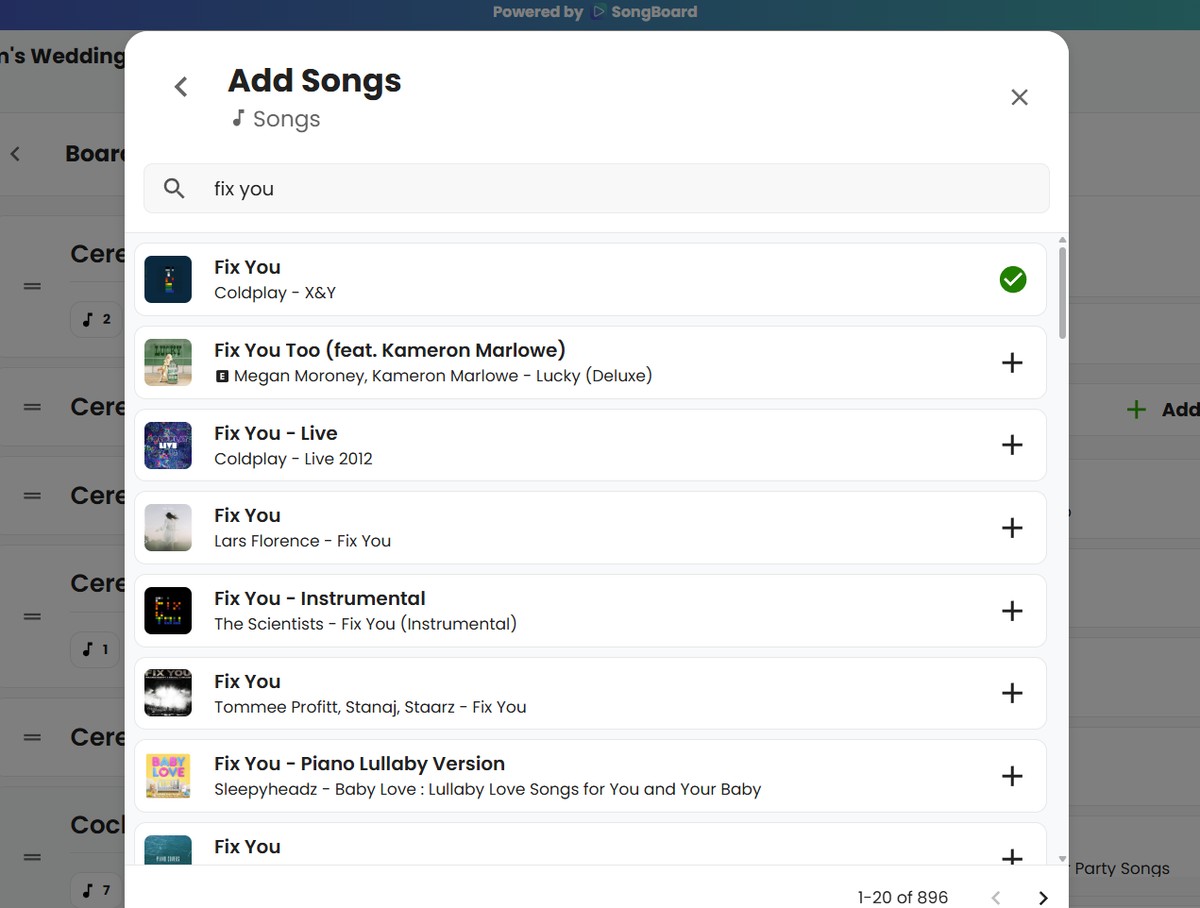Image resolution: width=1200 pixels, height=908 pixels.
Task: Open Lars Florence Fix You artwork
Action: click(168, 527)
